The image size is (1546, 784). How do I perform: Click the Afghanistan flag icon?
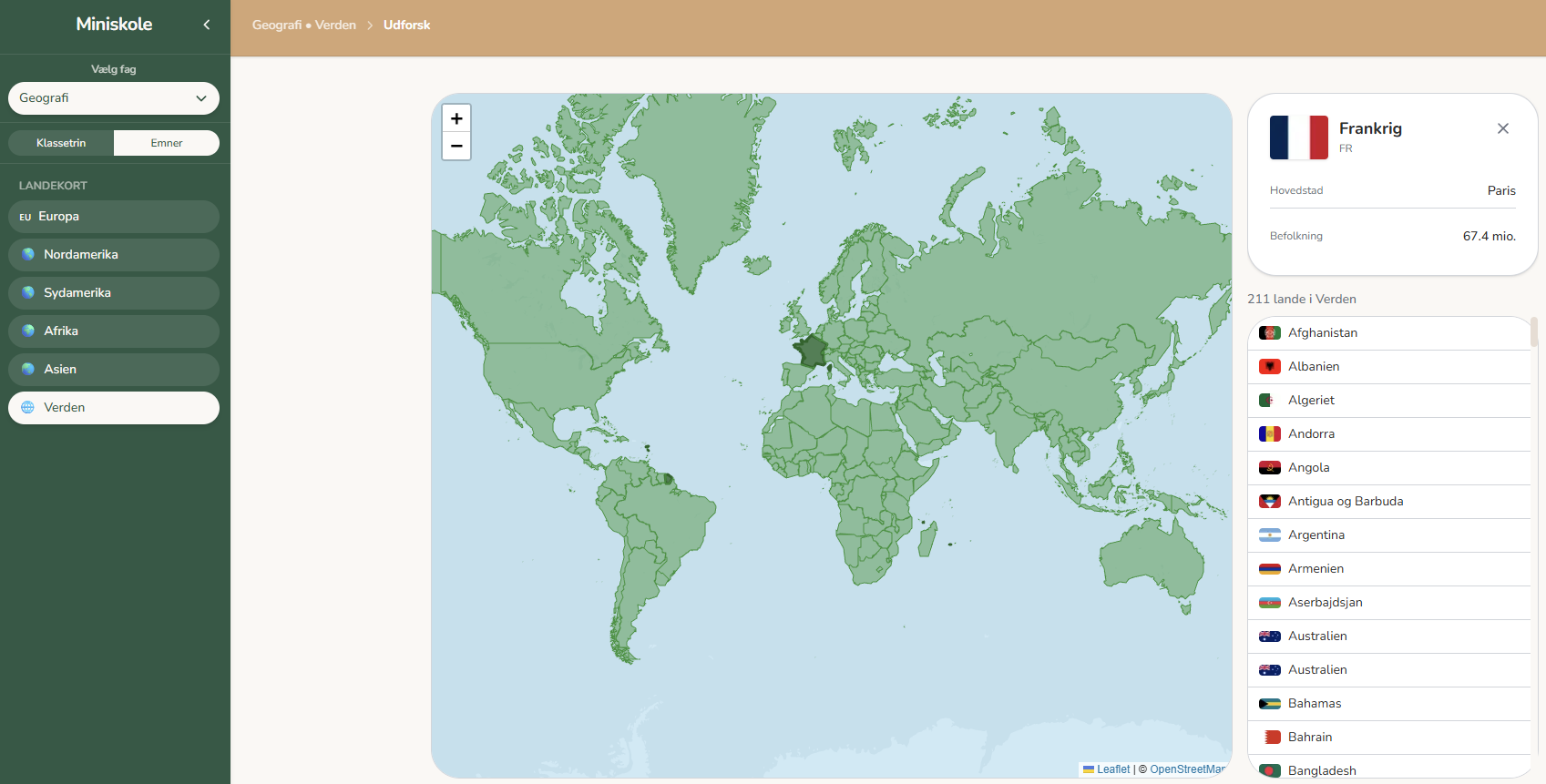[1269, 333]
